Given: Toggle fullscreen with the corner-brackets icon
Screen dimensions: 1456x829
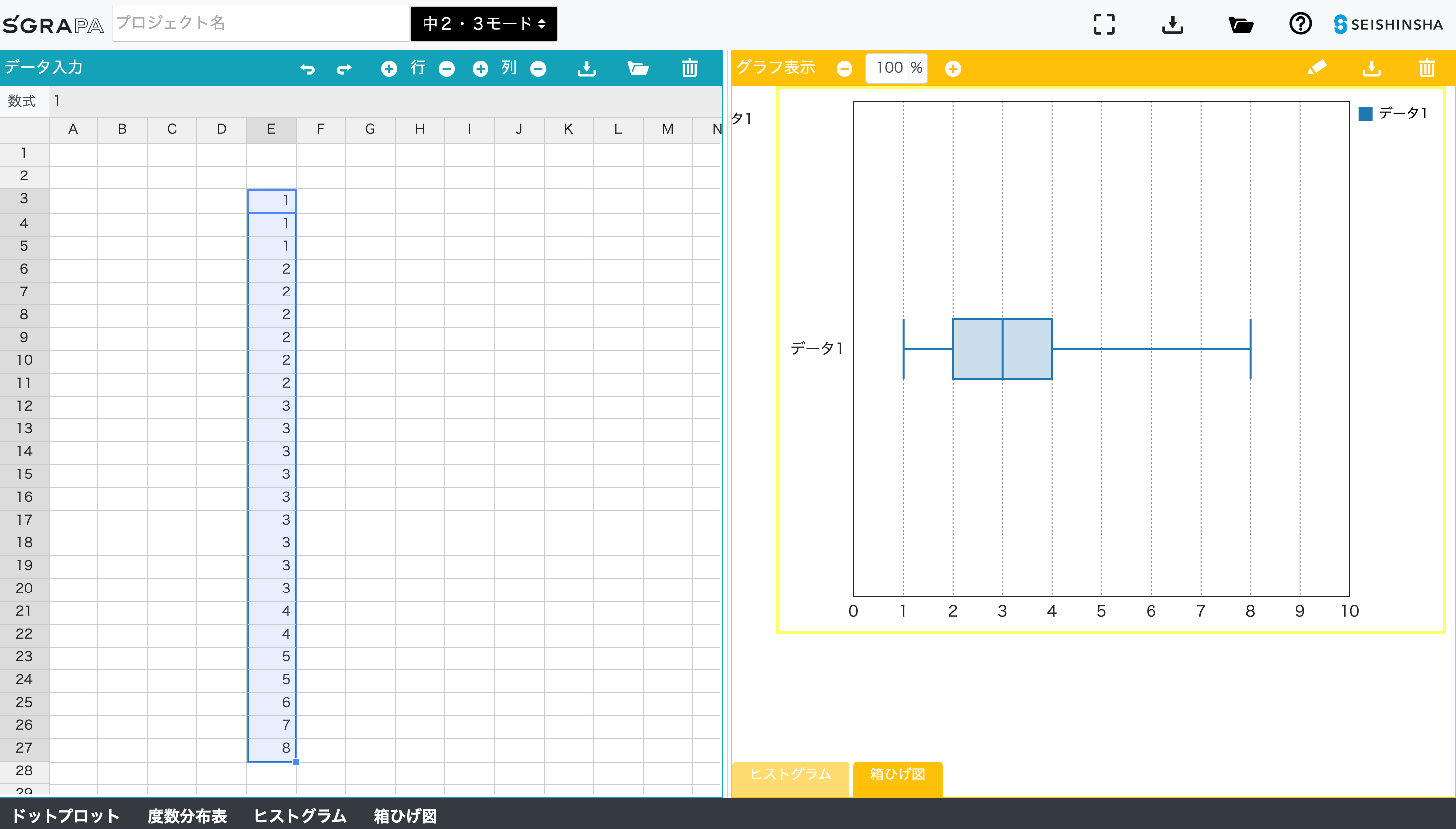Looking at the screenshot, I should 1105,24.
